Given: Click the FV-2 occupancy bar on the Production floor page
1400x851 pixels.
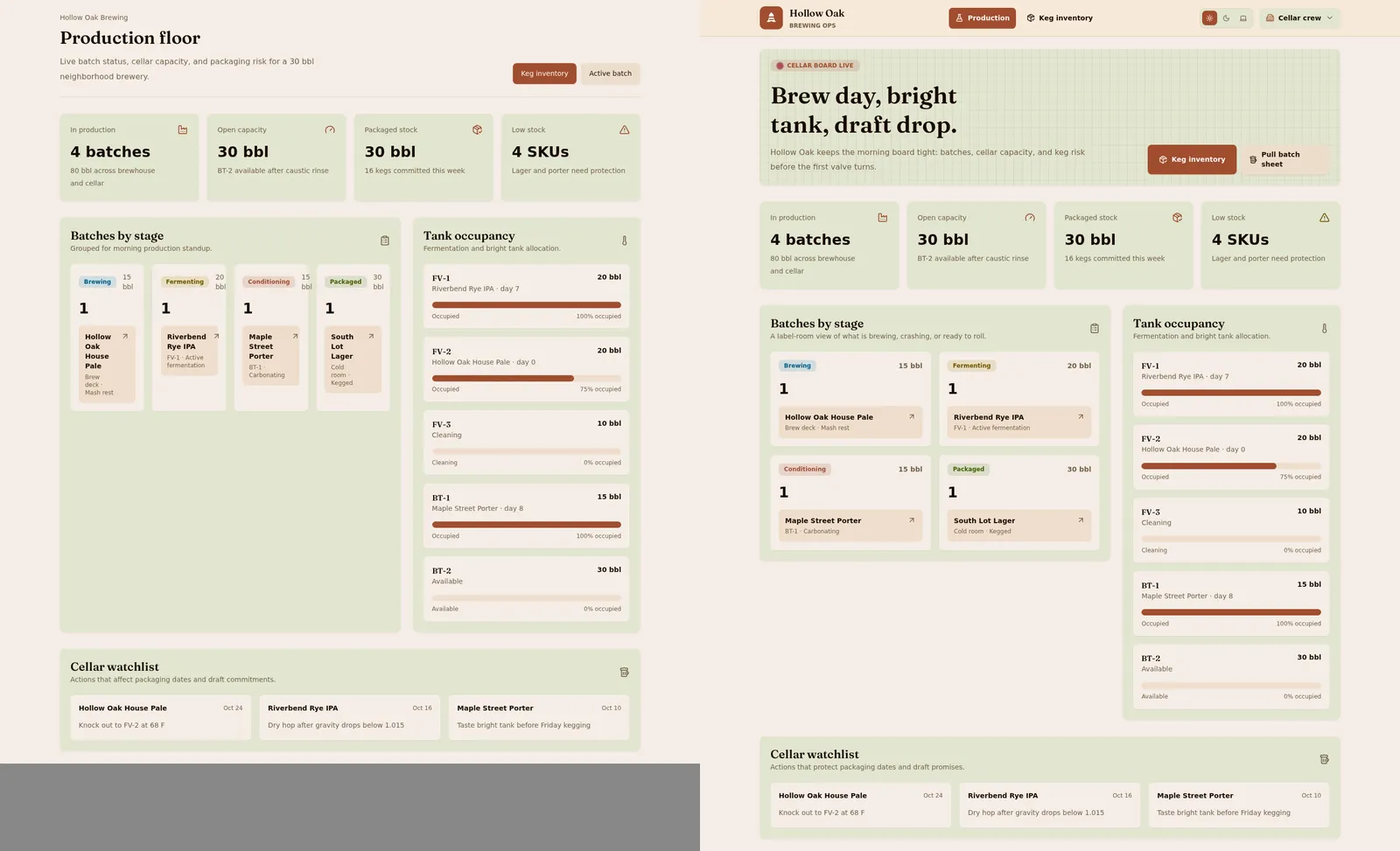Looking at the screenshot, I should [526, 379].
